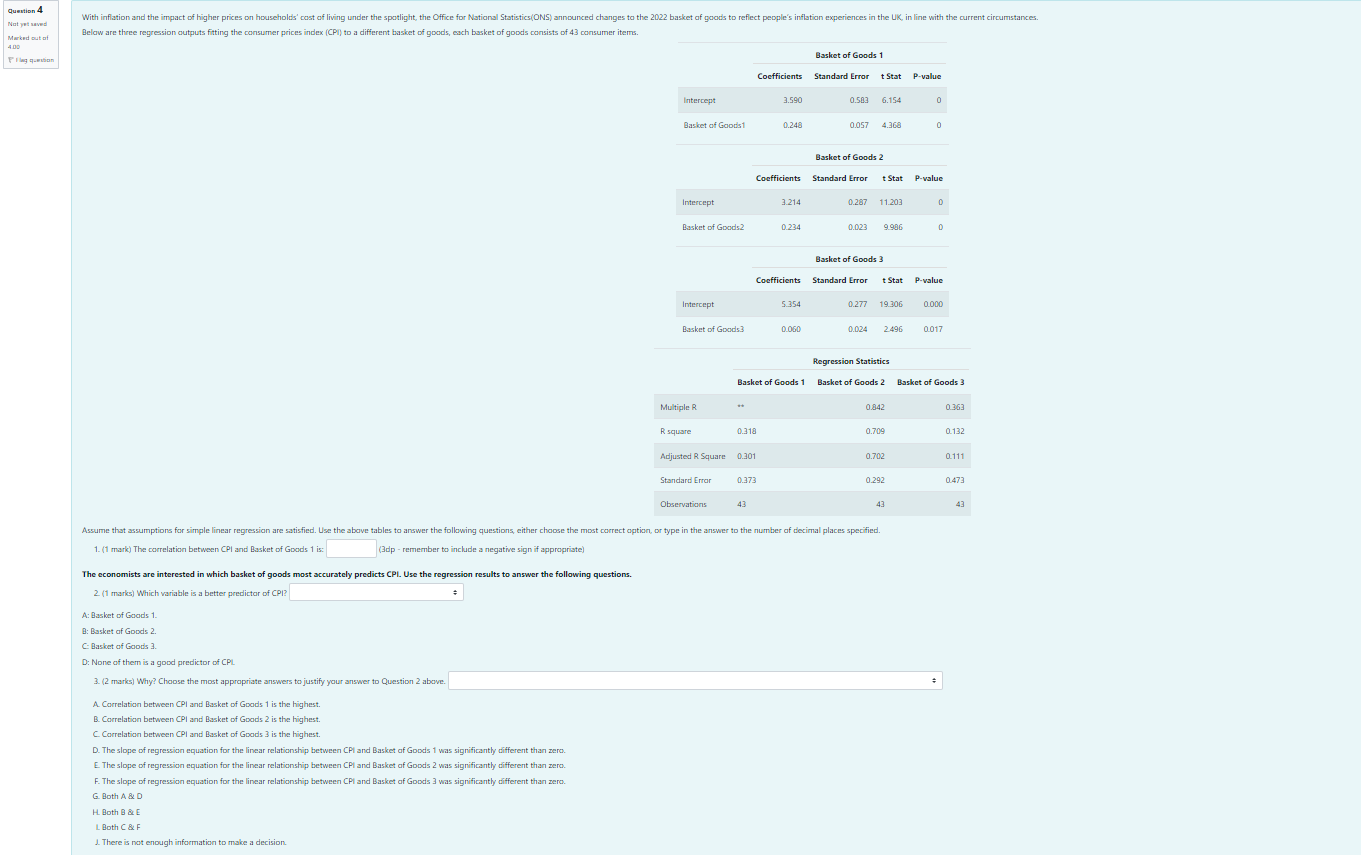
Task: Click the regression standard error 0.473
Action: [955, 480]
